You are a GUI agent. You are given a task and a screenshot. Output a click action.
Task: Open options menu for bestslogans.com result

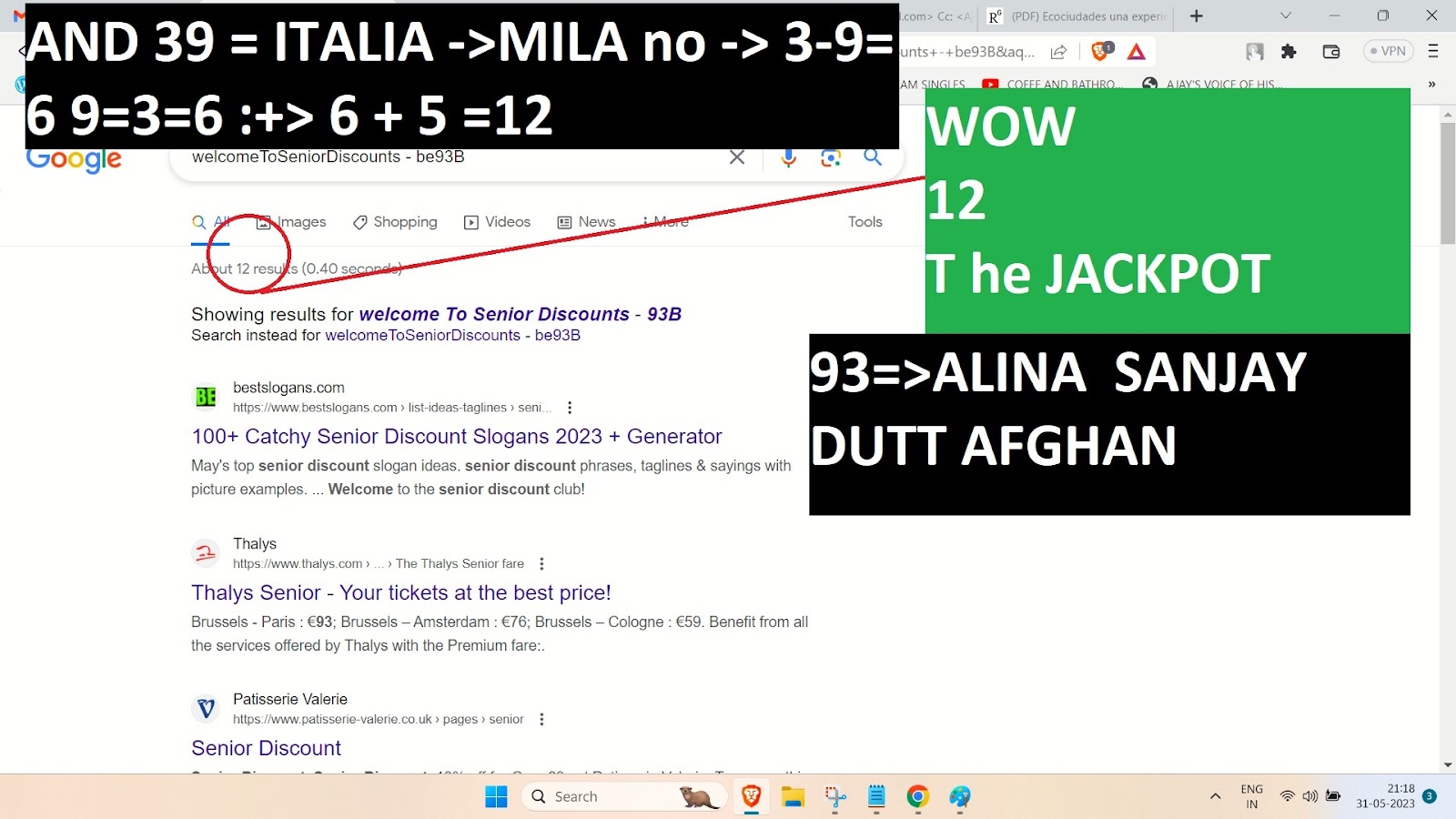[570, 408]
